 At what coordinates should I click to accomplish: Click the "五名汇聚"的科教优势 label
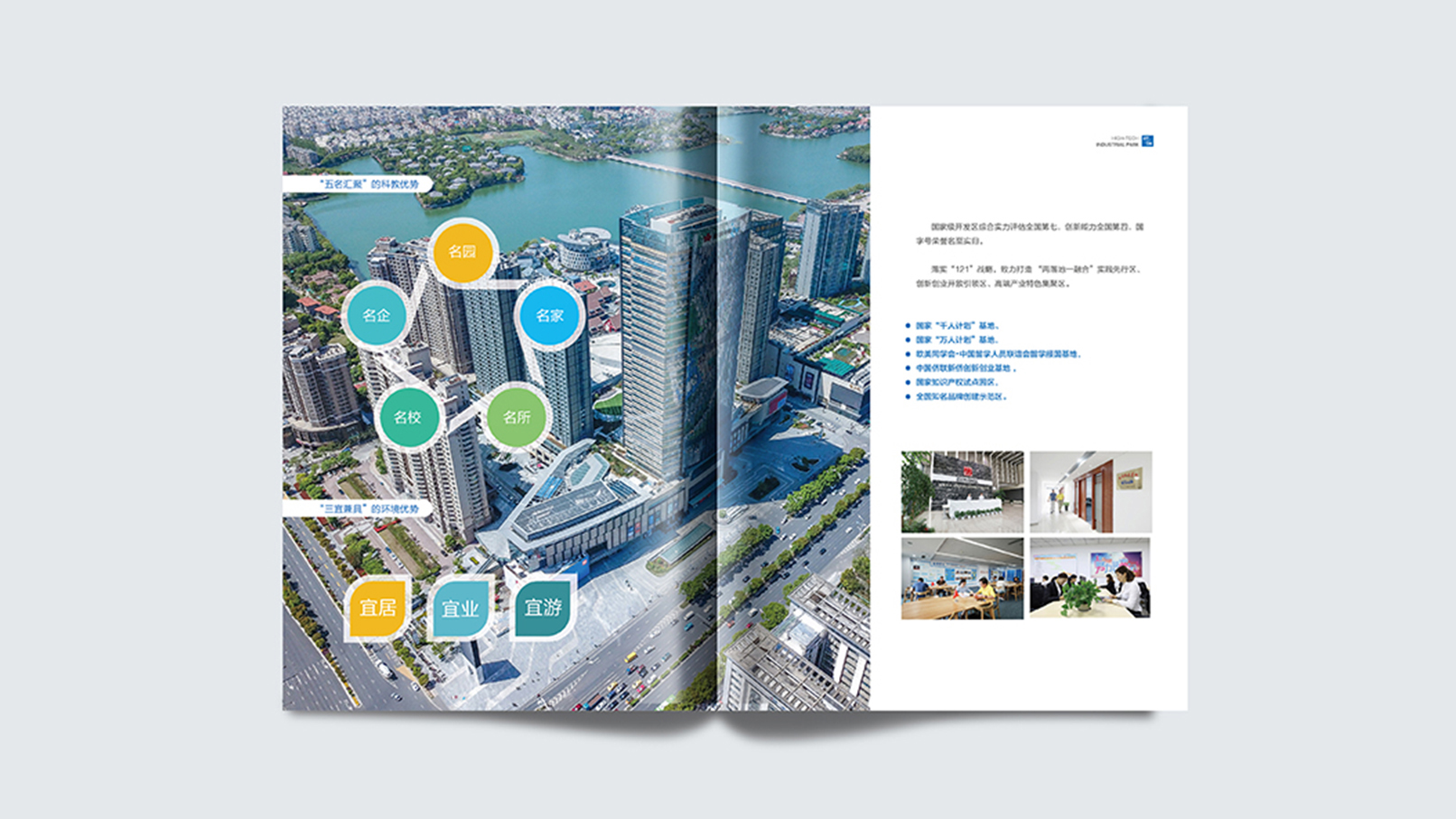click(x=369, y=184)
